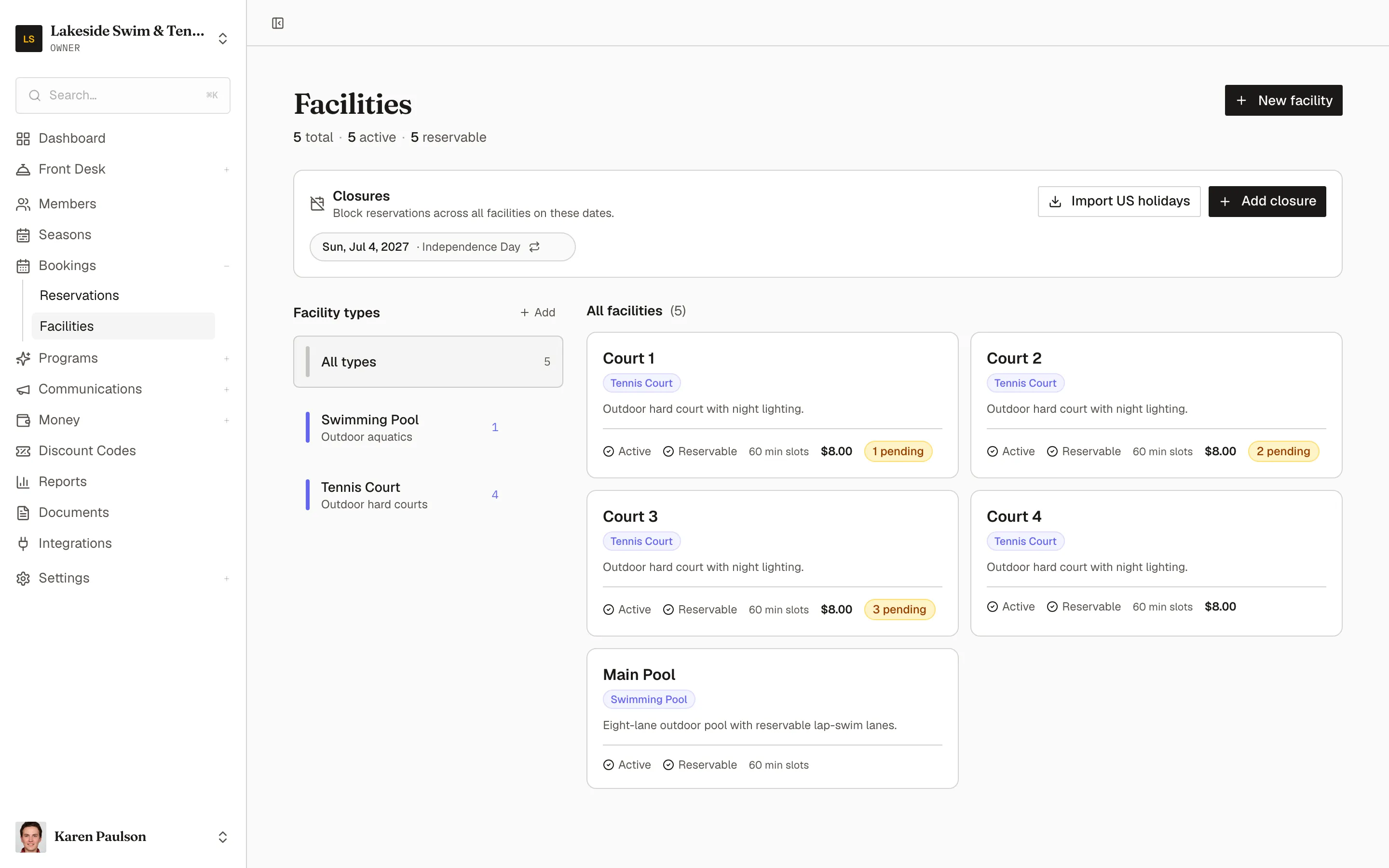Viewport: 1389px width, 868px height.
Task: Open the organization switcher chevron
Action: pyautogui.click(x=223, y=39)
